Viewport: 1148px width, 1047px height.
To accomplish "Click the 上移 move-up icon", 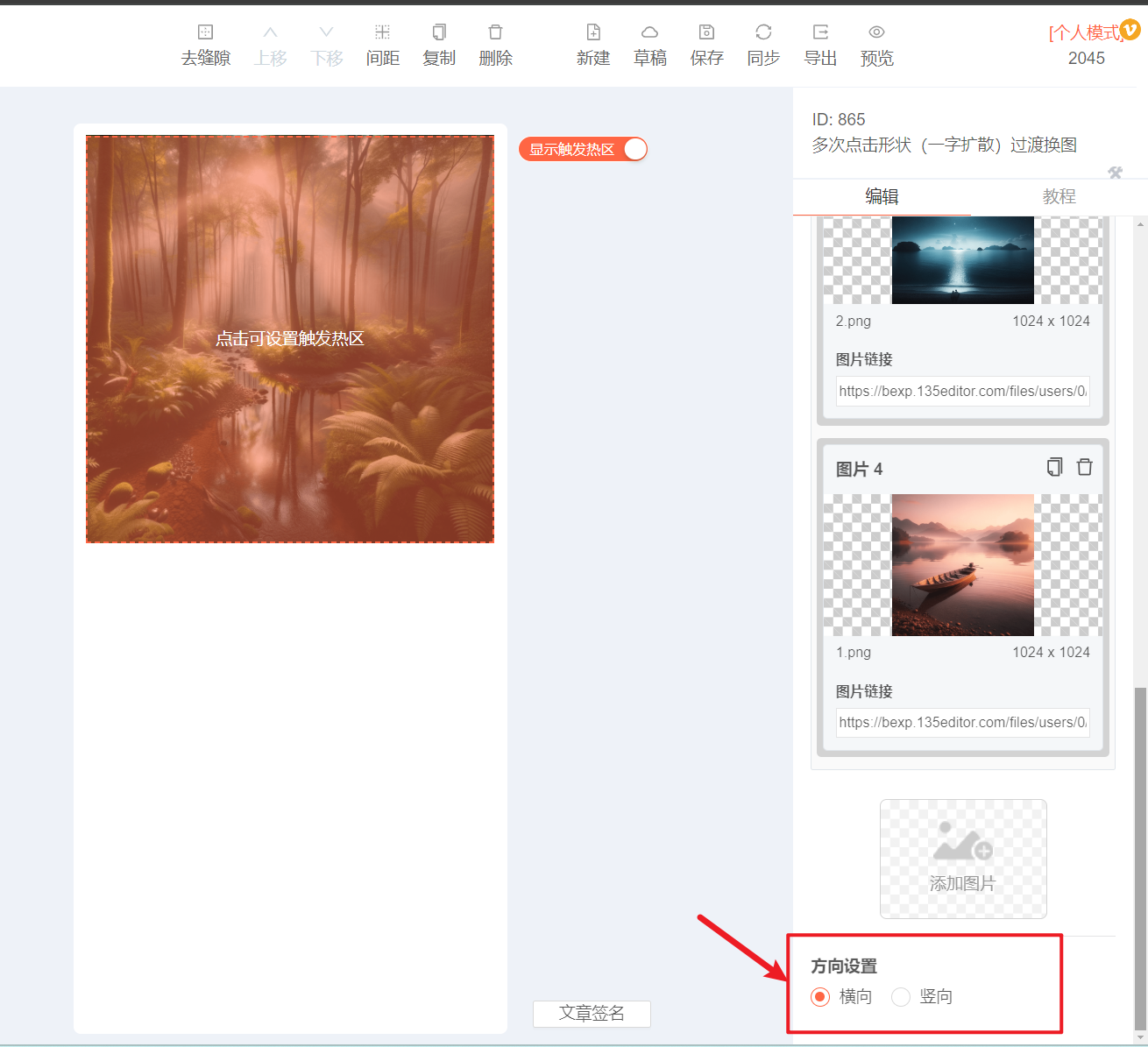I will coord(270,32).
